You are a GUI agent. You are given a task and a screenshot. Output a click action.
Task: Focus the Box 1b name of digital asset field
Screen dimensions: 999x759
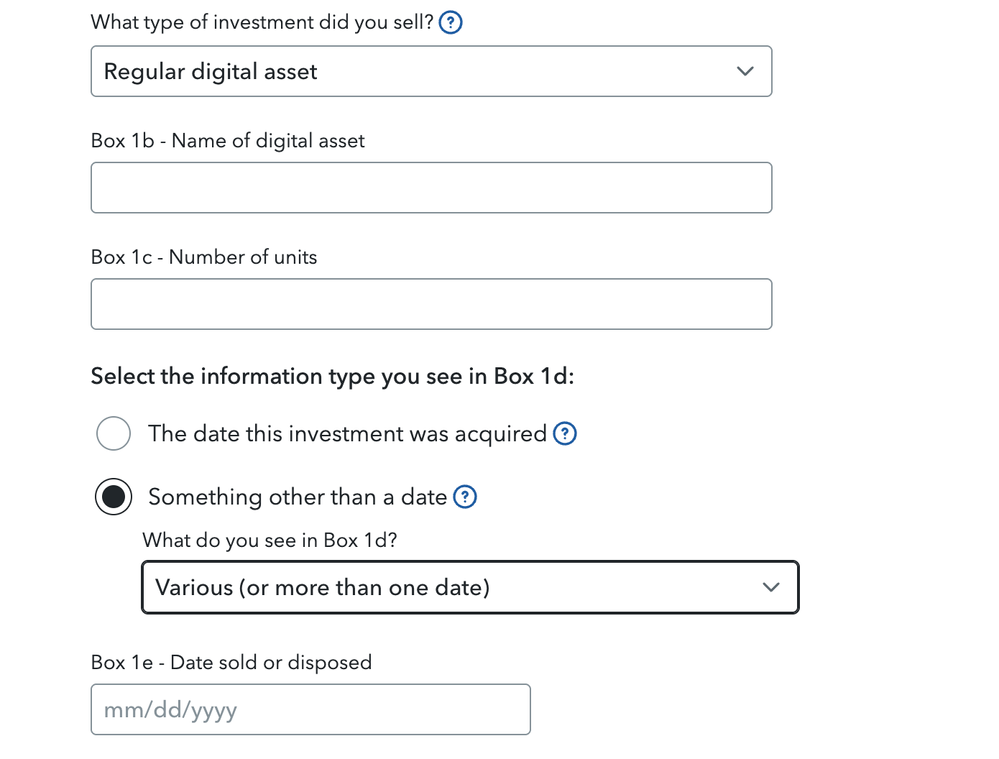[x=431, y=188]
